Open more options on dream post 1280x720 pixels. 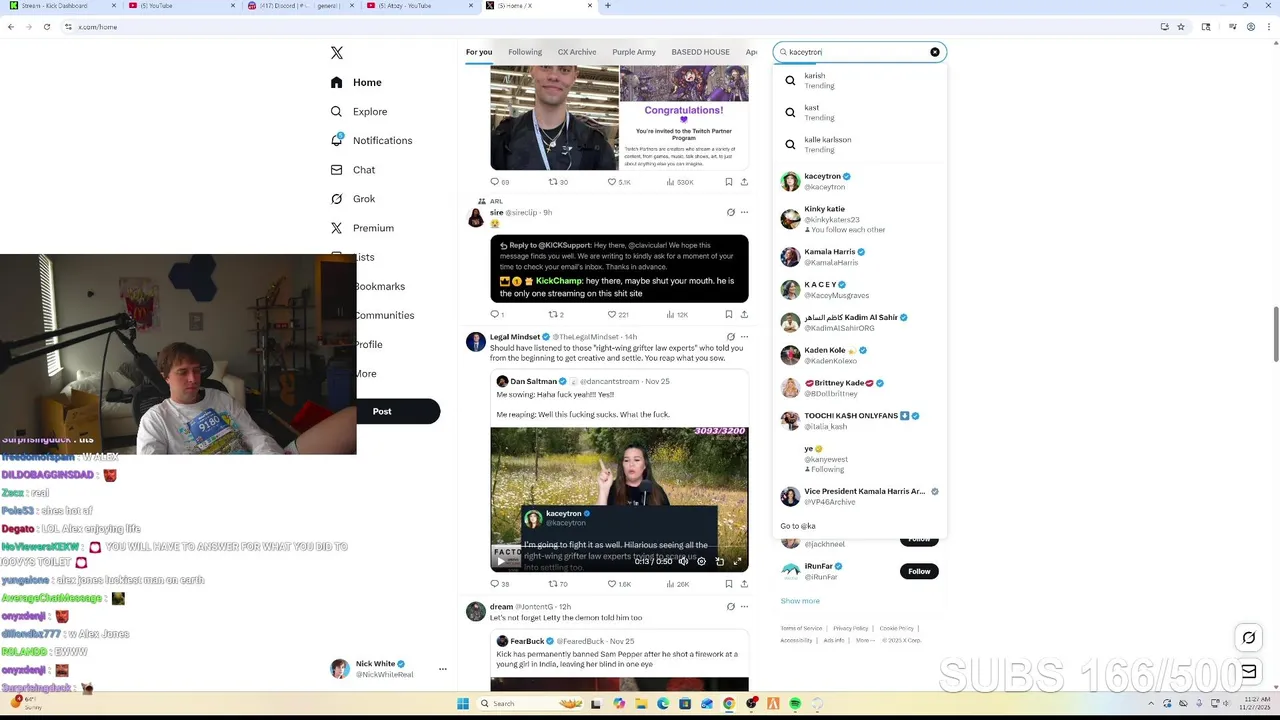[x=744, y=606]
